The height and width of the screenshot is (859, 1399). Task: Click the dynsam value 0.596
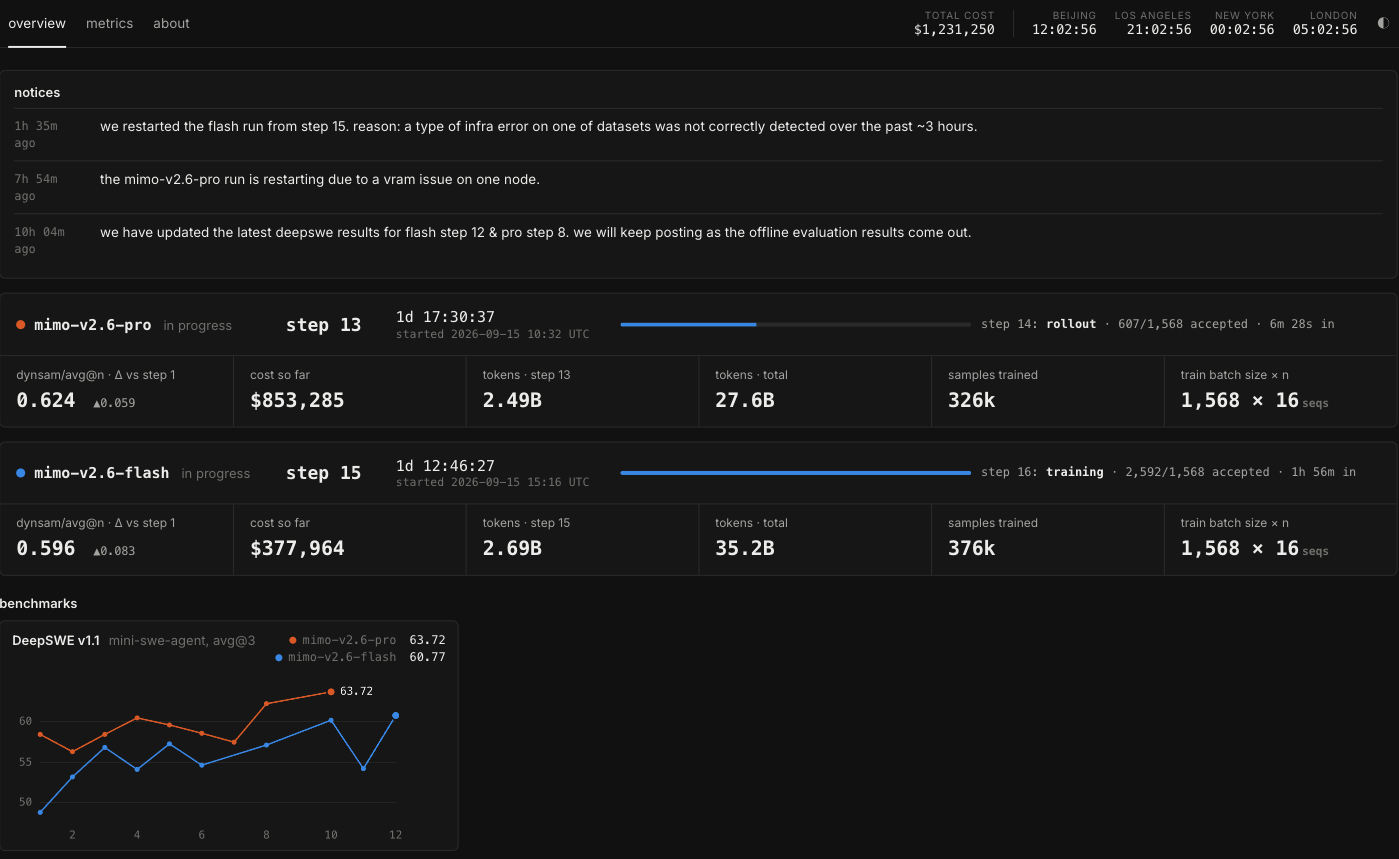coord(46,548)
